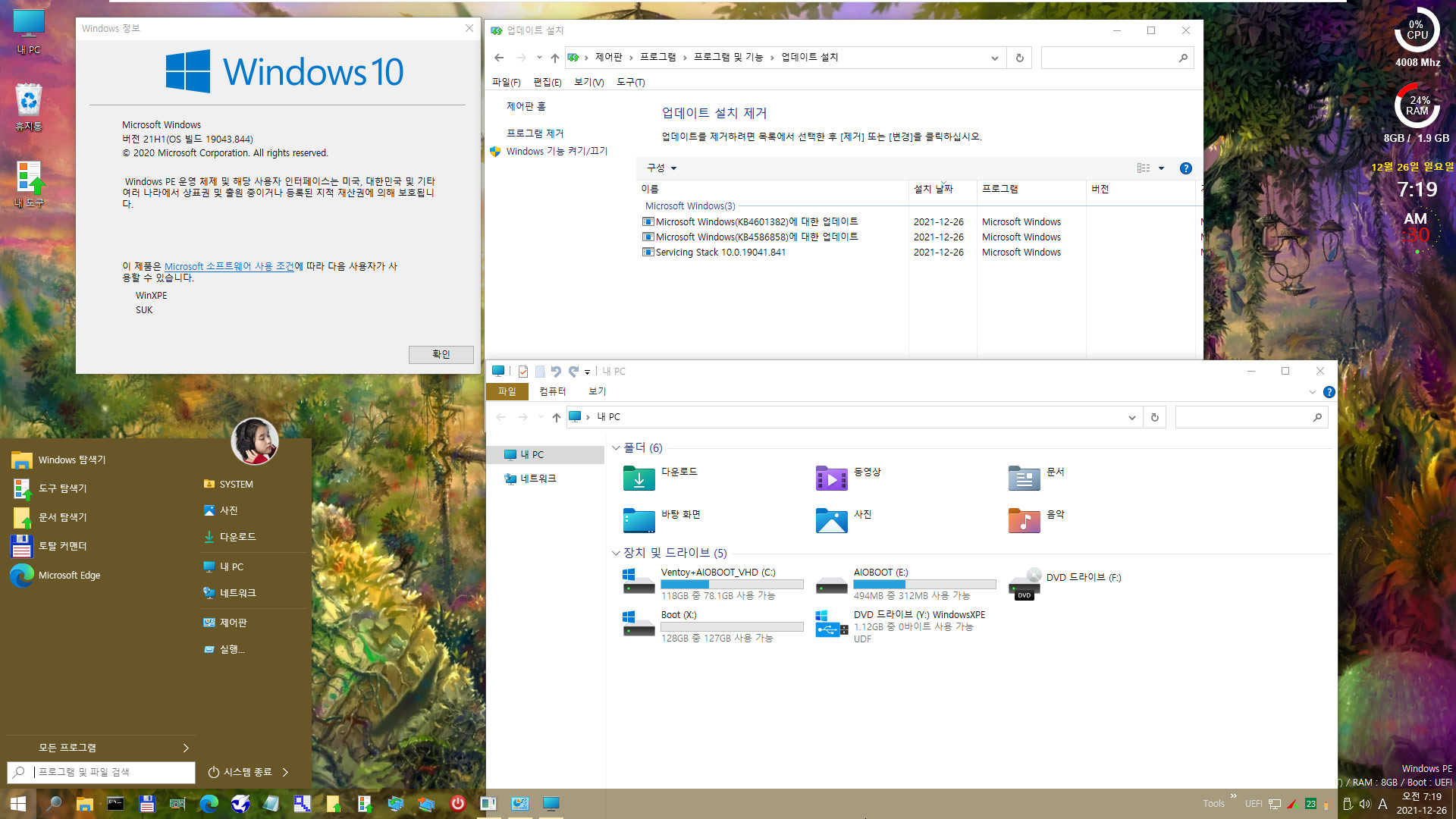Open the blue floppy disk Total Commander taskbar icon

(147, 803)
